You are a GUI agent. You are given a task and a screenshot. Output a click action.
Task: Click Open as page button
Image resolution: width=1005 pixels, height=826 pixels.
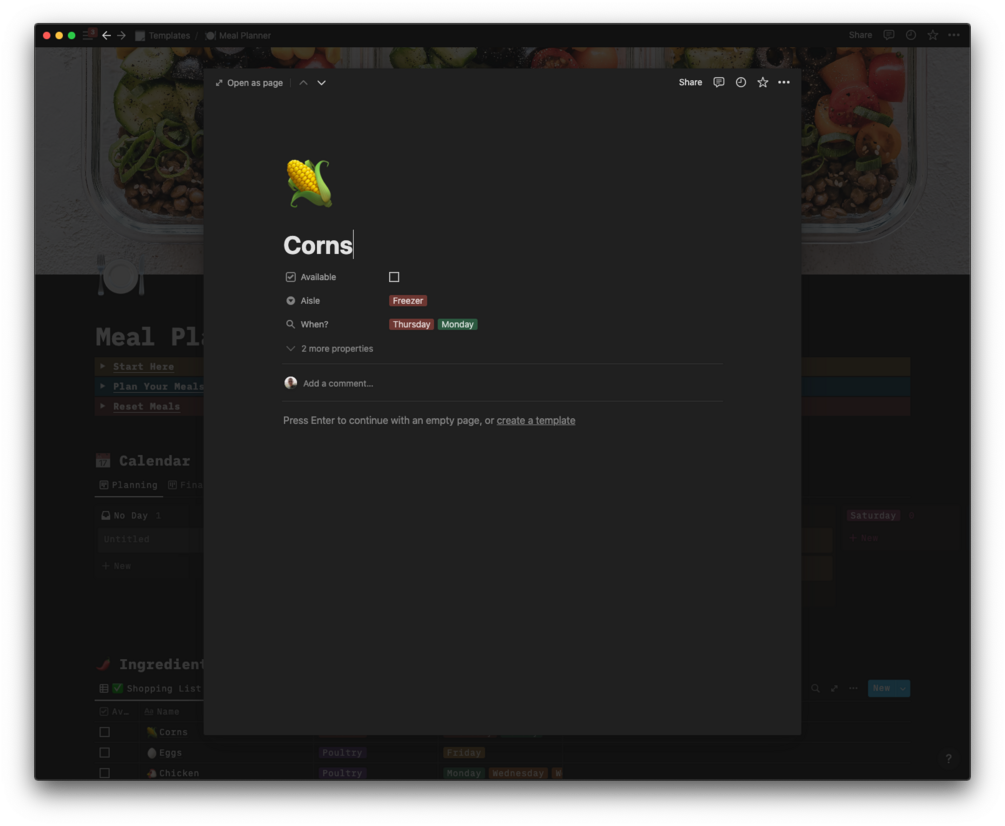(249, 83)
